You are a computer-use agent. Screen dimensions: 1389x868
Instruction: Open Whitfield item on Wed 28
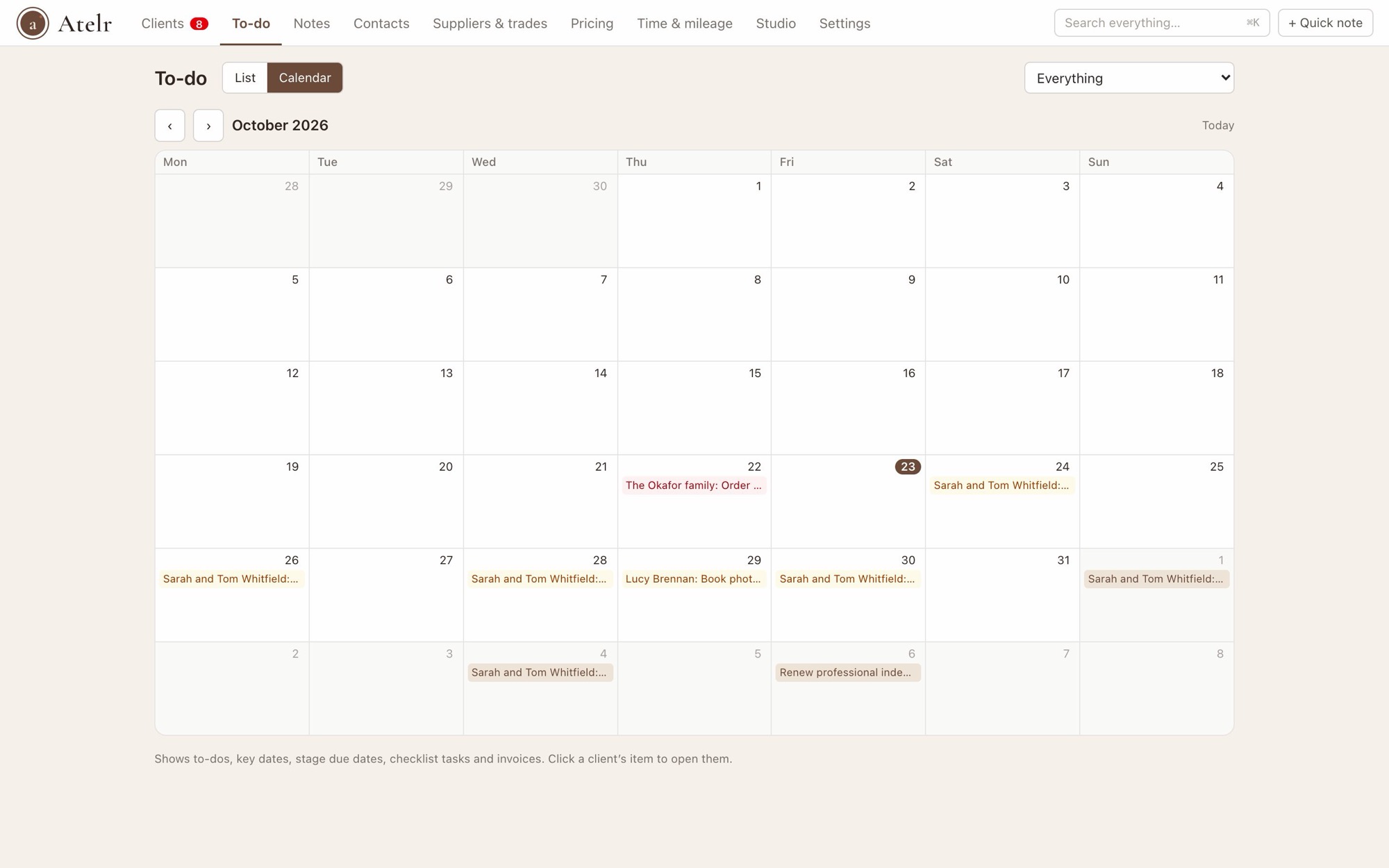540,579
